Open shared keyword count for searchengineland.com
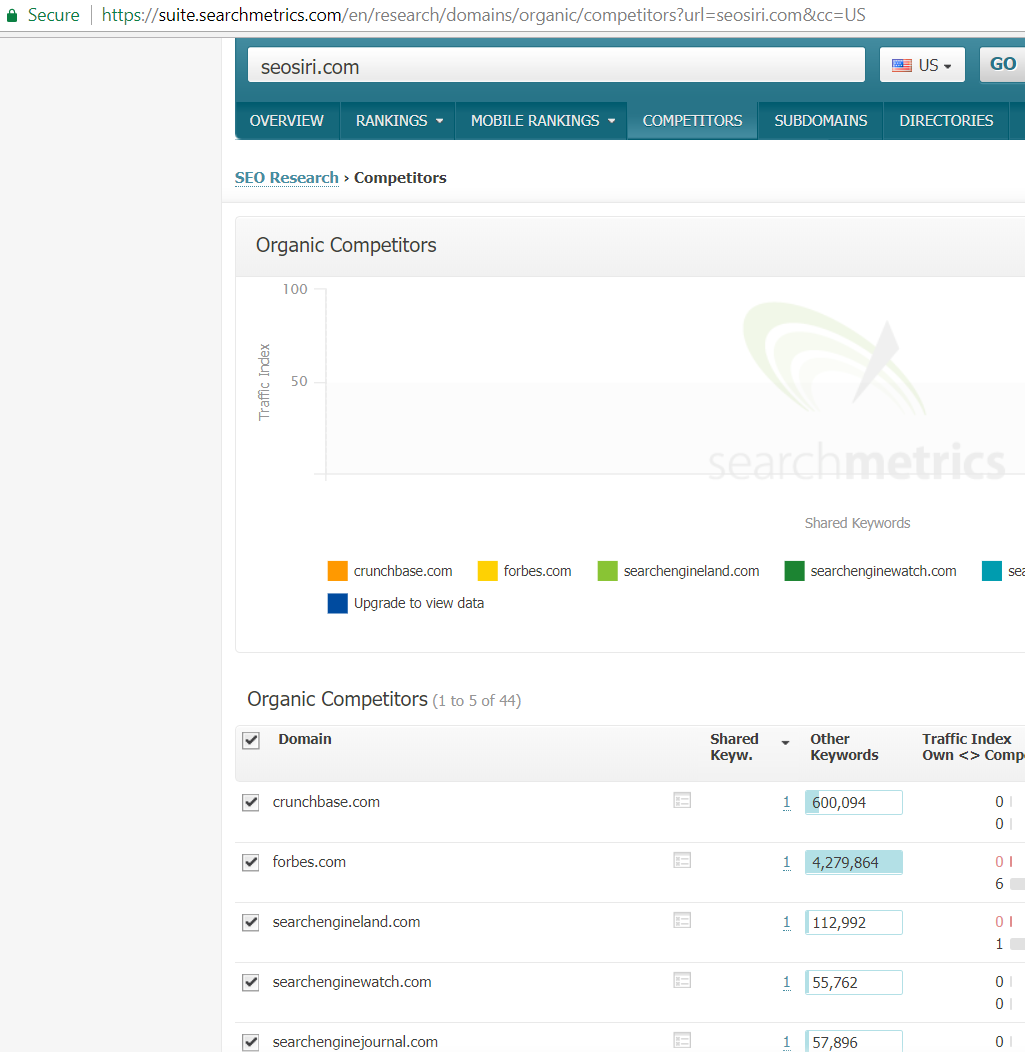 [x=786, y=923]
